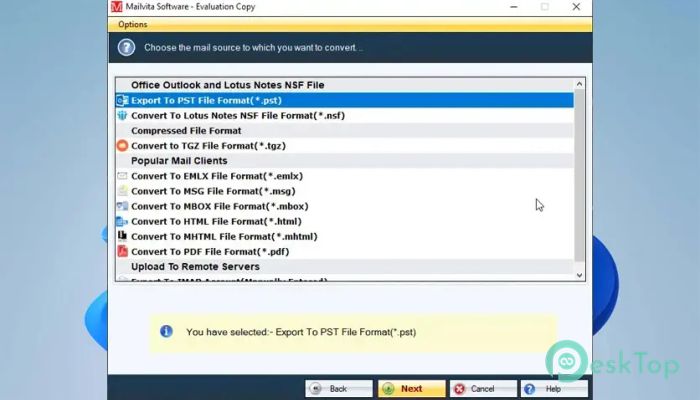700x400 pixels.
Task: Click the red PDF format icon
Action: click(x=122, y=251)
